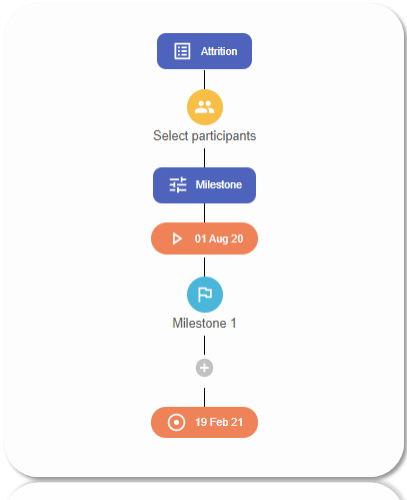Click the connector line above the 19 Feb 21 pill
This screenshot has height=500, width=407.
pos(204,397)
